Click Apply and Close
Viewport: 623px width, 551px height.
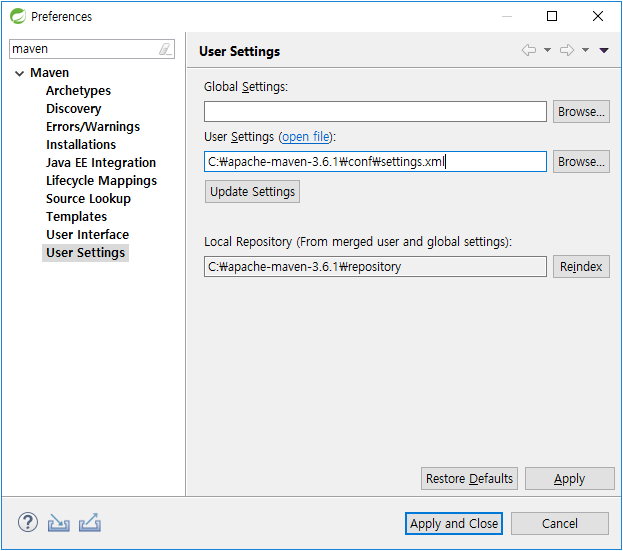click(454, 524)
